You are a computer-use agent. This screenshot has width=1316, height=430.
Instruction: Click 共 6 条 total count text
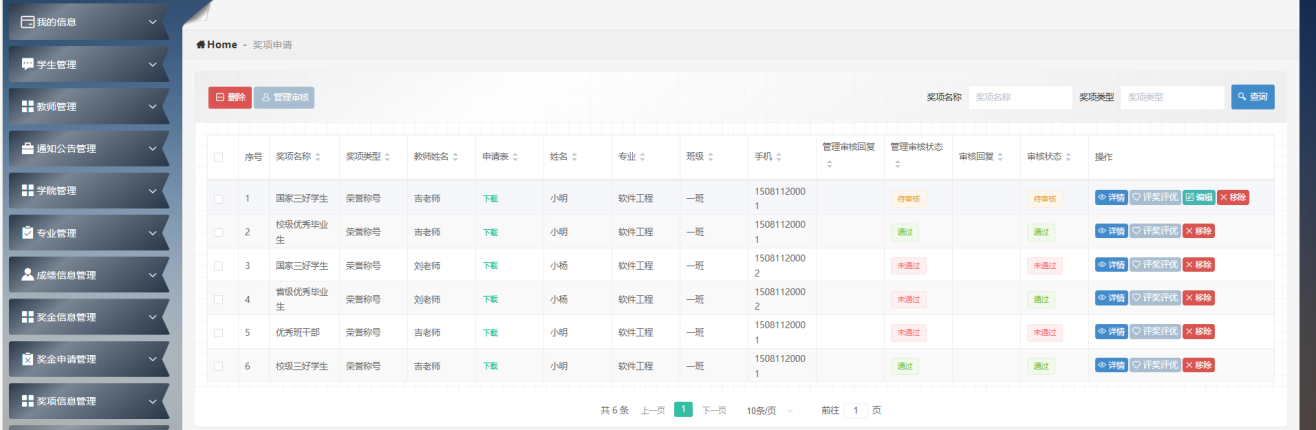point(614,410)
